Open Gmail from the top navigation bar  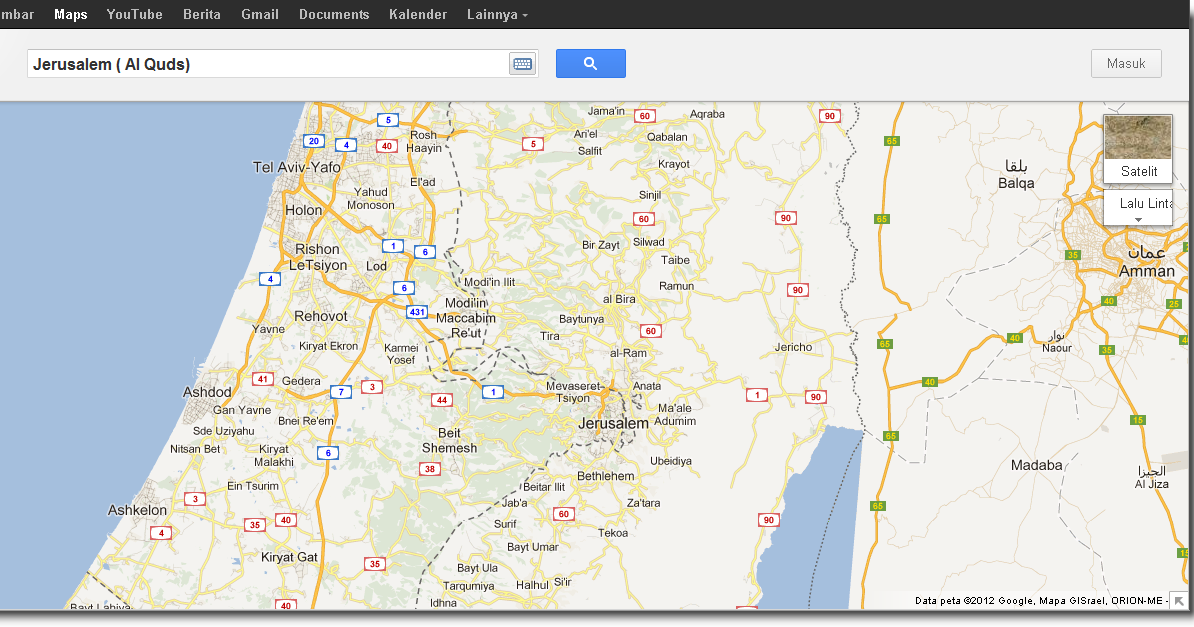260,14
